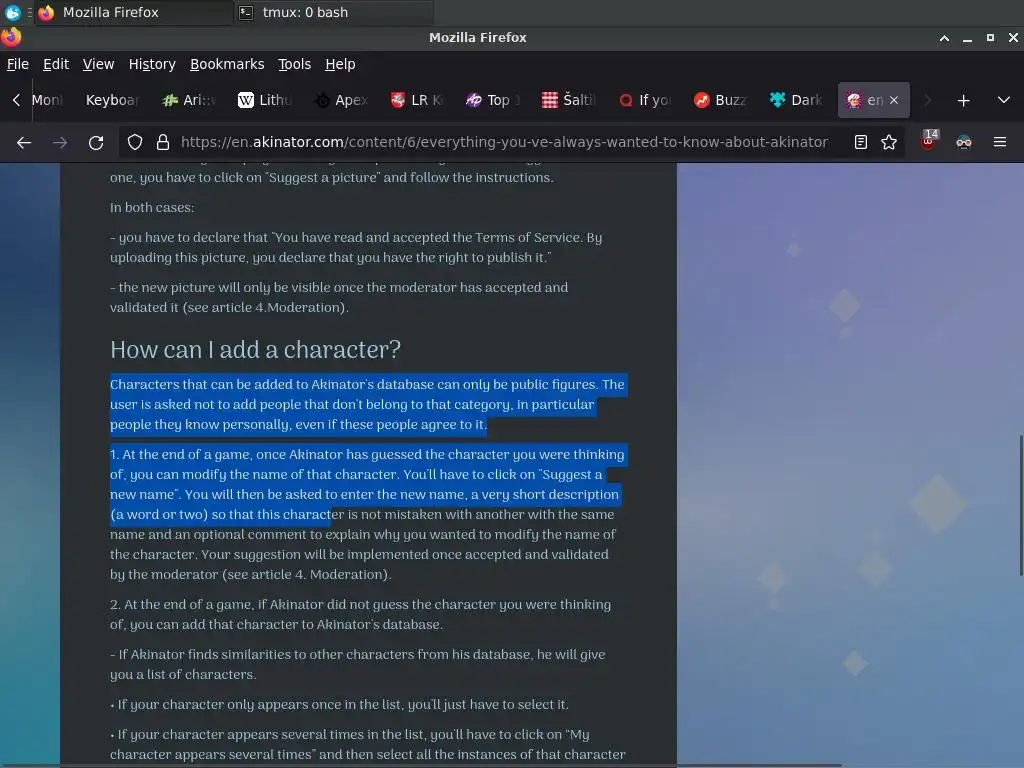
Task: Open the Tools menu
Action: click(x=295, y=65)
